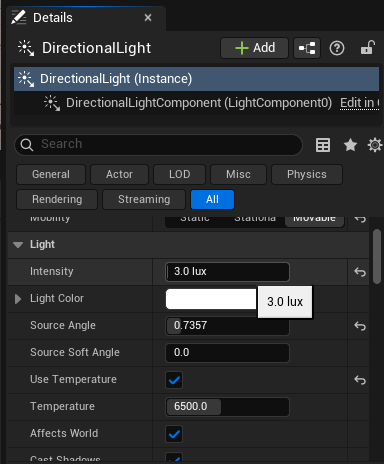Click the Temperature property label
384x464 pixels.
(x=62, y=406)
